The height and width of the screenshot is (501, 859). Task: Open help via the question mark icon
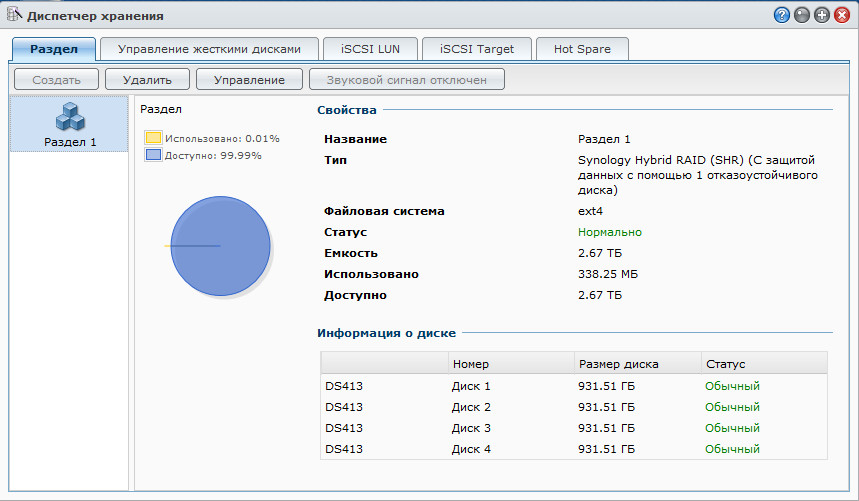[x=782, y=16]
